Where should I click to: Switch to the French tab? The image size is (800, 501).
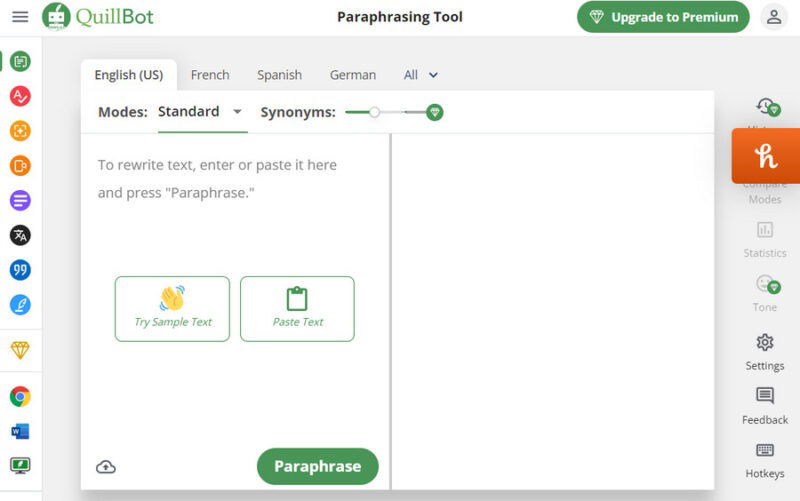[210, 75]
